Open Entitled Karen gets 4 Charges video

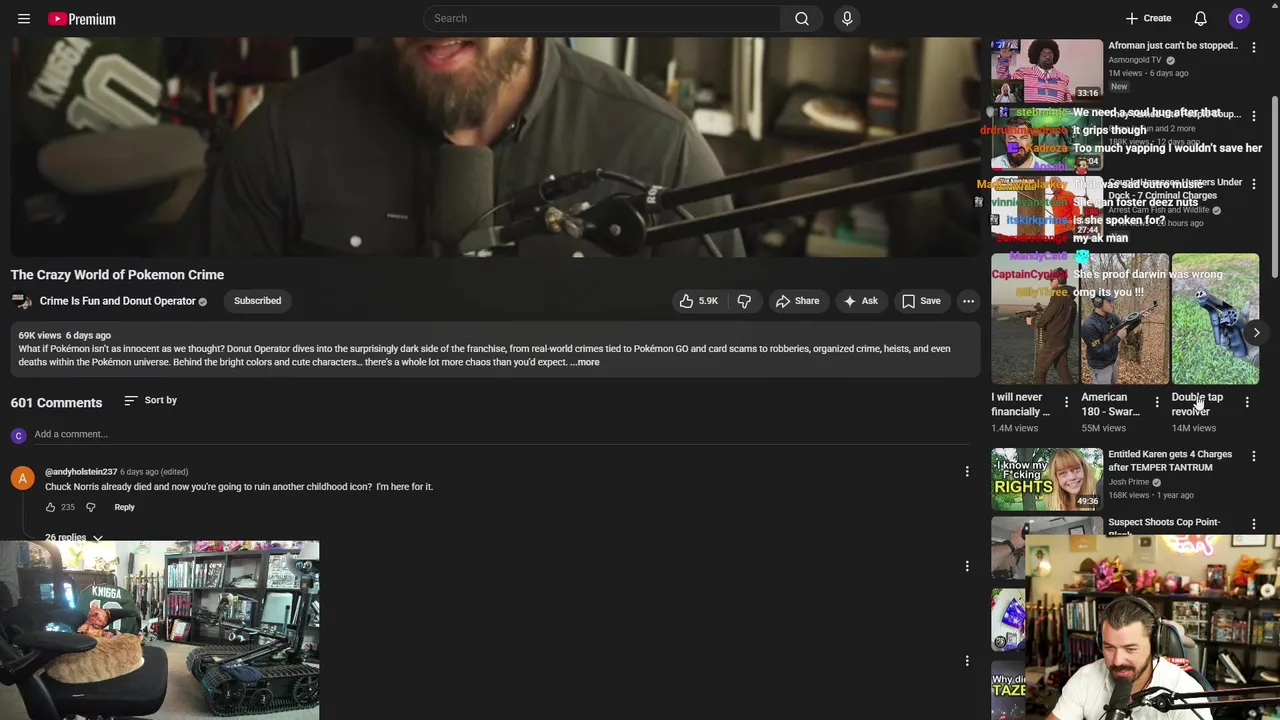coord(1170,460)
